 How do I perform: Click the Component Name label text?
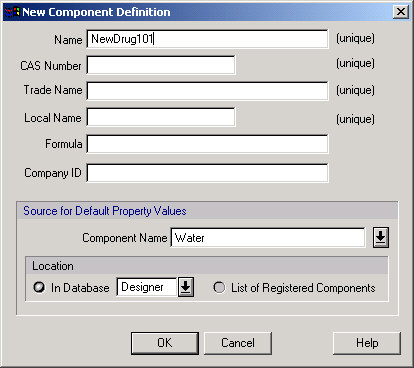coord(125,238)
